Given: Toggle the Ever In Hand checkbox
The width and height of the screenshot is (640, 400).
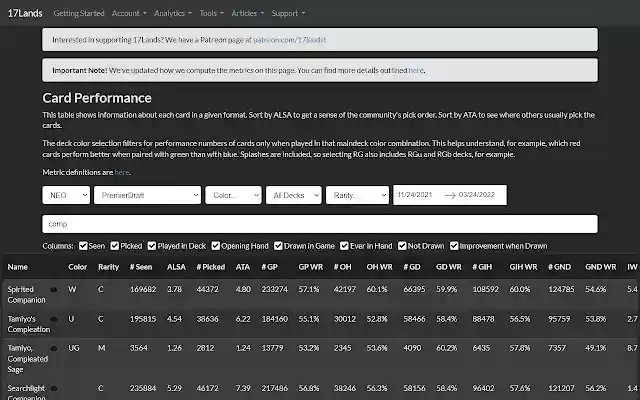Looking at the screenshot, I should 344,246.
